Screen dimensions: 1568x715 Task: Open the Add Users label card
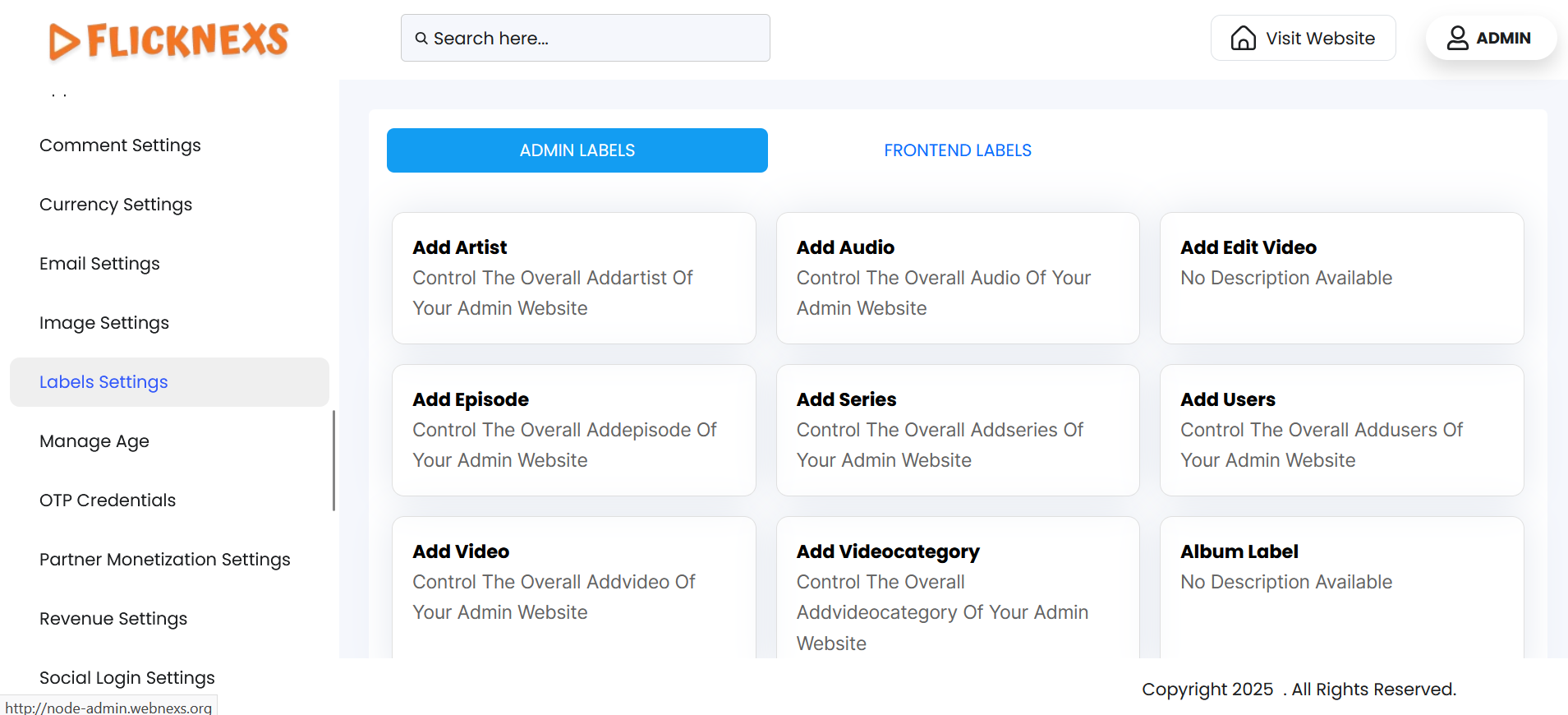pyautogui.click(x=1341, y=430)
